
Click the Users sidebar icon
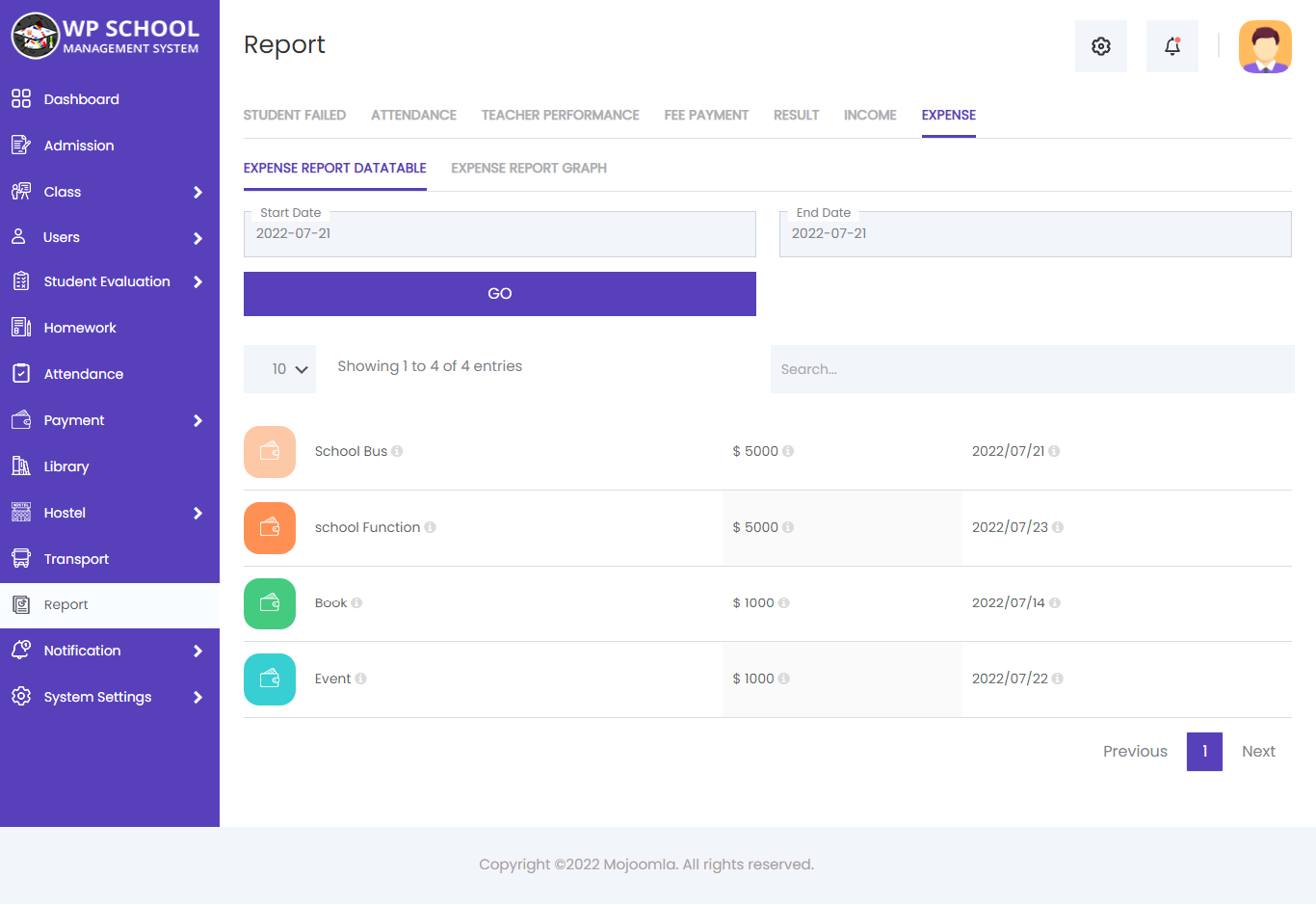[18, 236]
